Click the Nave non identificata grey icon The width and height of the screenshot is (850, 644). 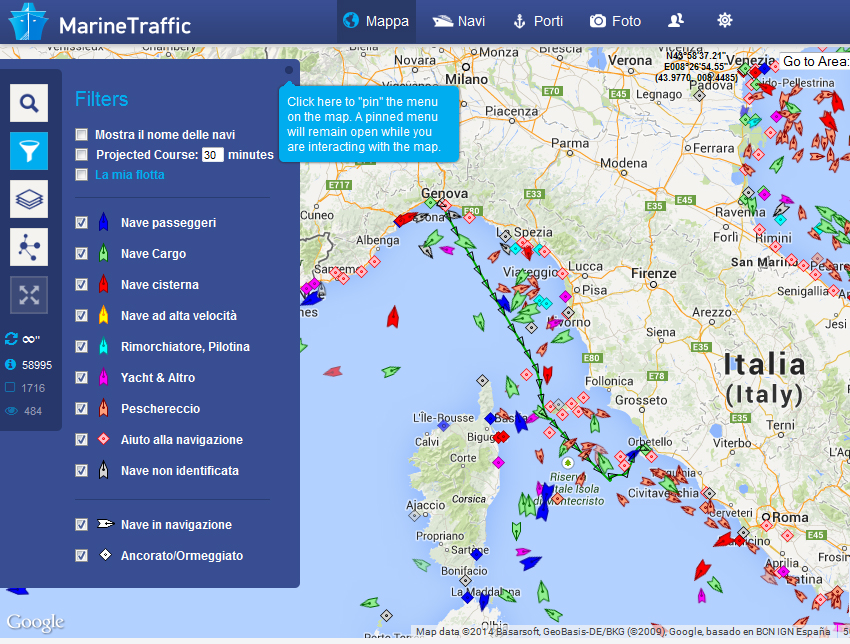click(x=104, y=470)
